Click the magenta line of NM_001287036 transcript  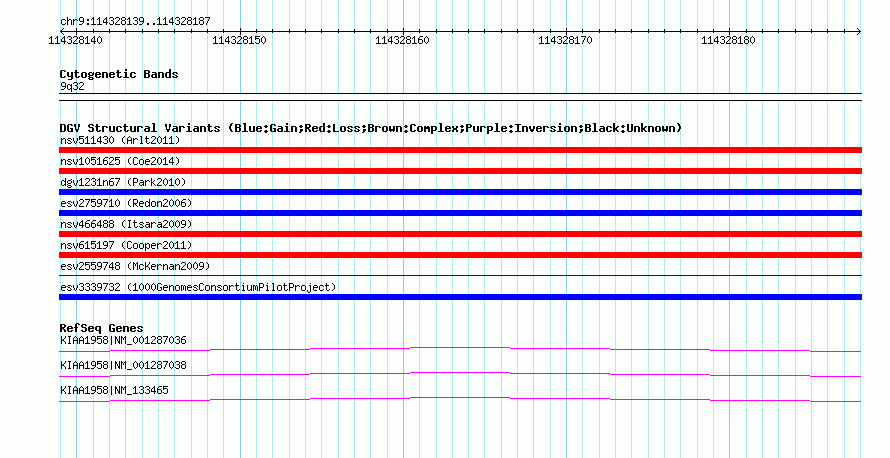pyautogui.click(x=460, y=349)
